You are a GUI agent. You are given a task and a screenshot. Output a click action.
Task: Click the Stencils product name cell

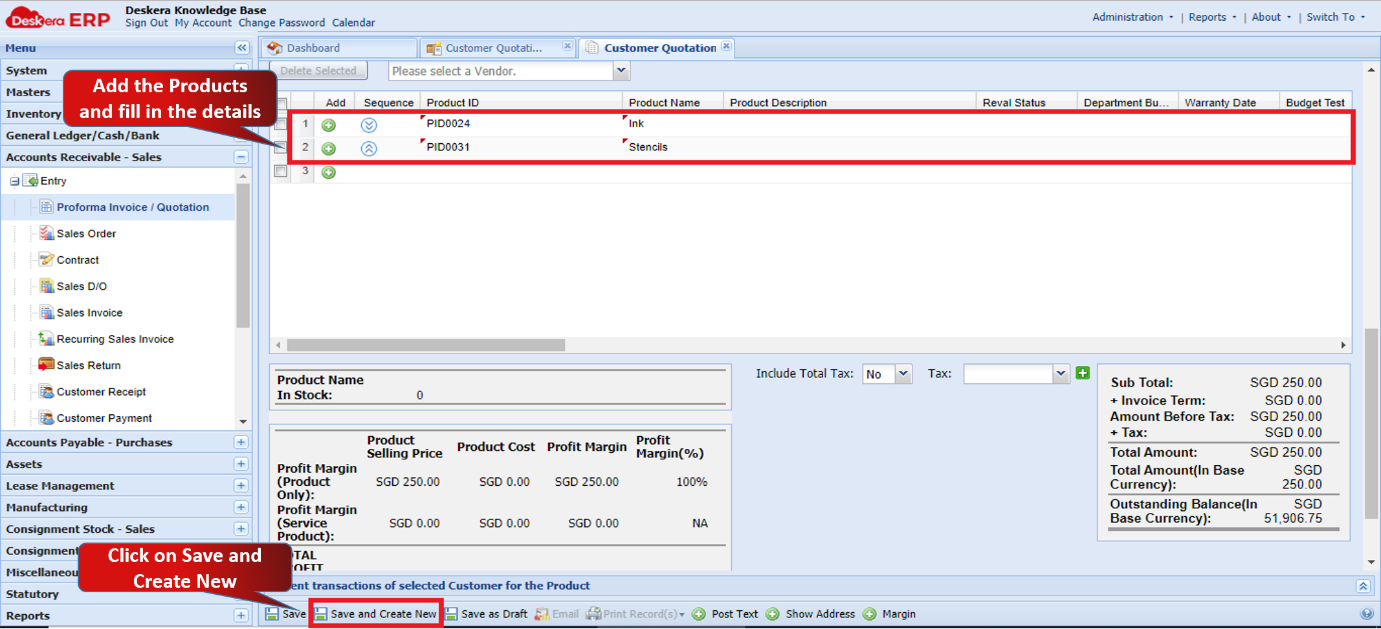[x=672, y=147]
